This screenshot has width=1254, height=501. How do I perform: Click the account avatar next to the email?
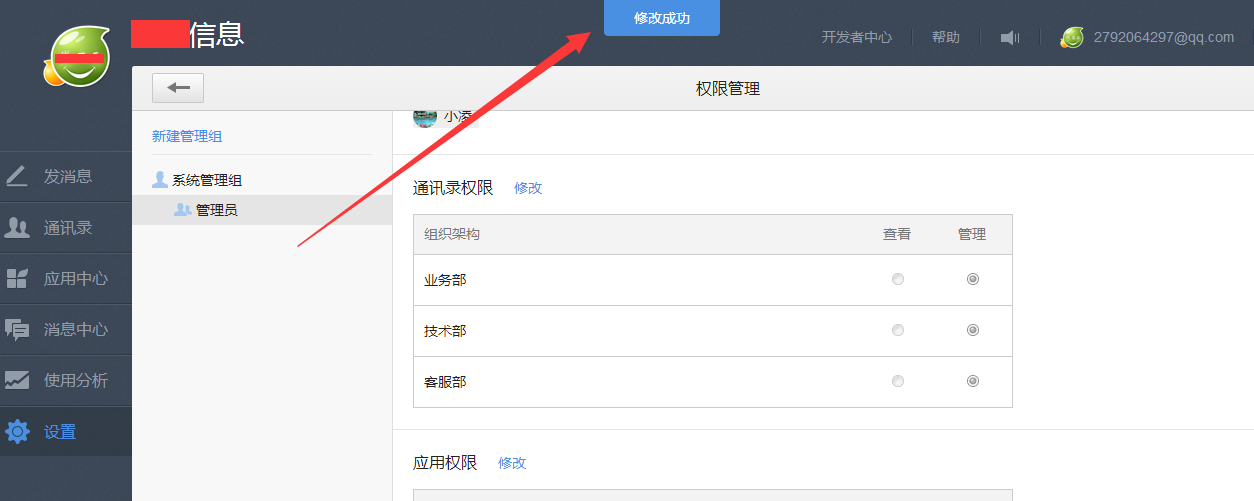pos(1072,38)
